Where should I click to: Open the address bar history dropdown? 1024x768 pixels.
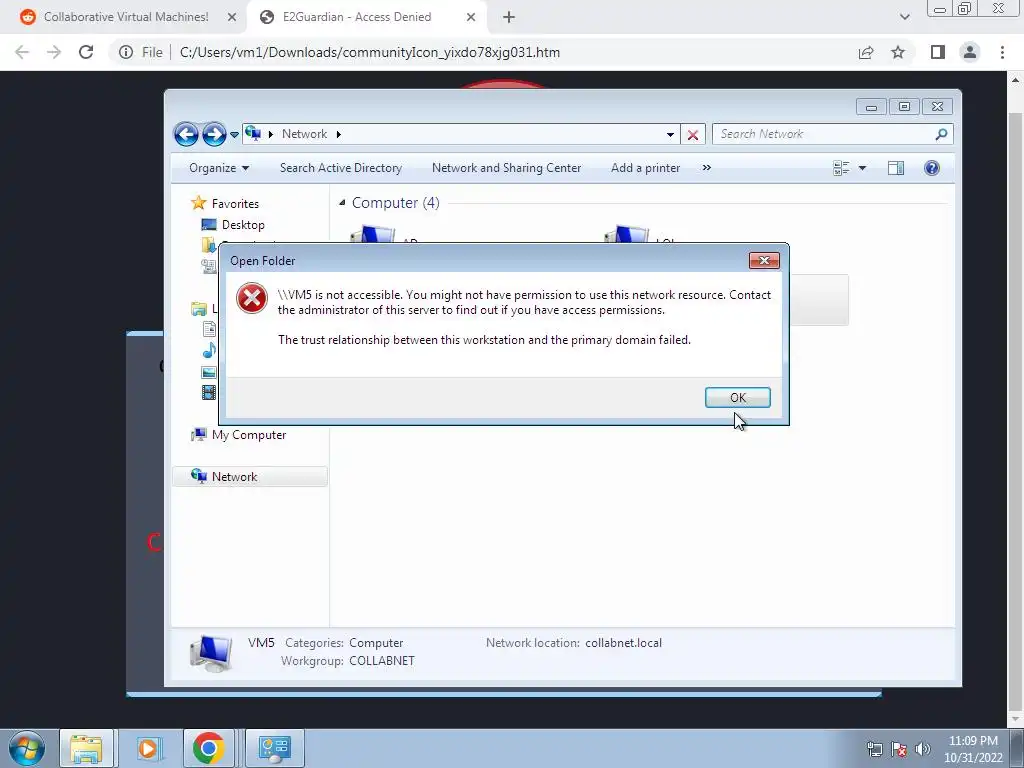click(670, 135)
